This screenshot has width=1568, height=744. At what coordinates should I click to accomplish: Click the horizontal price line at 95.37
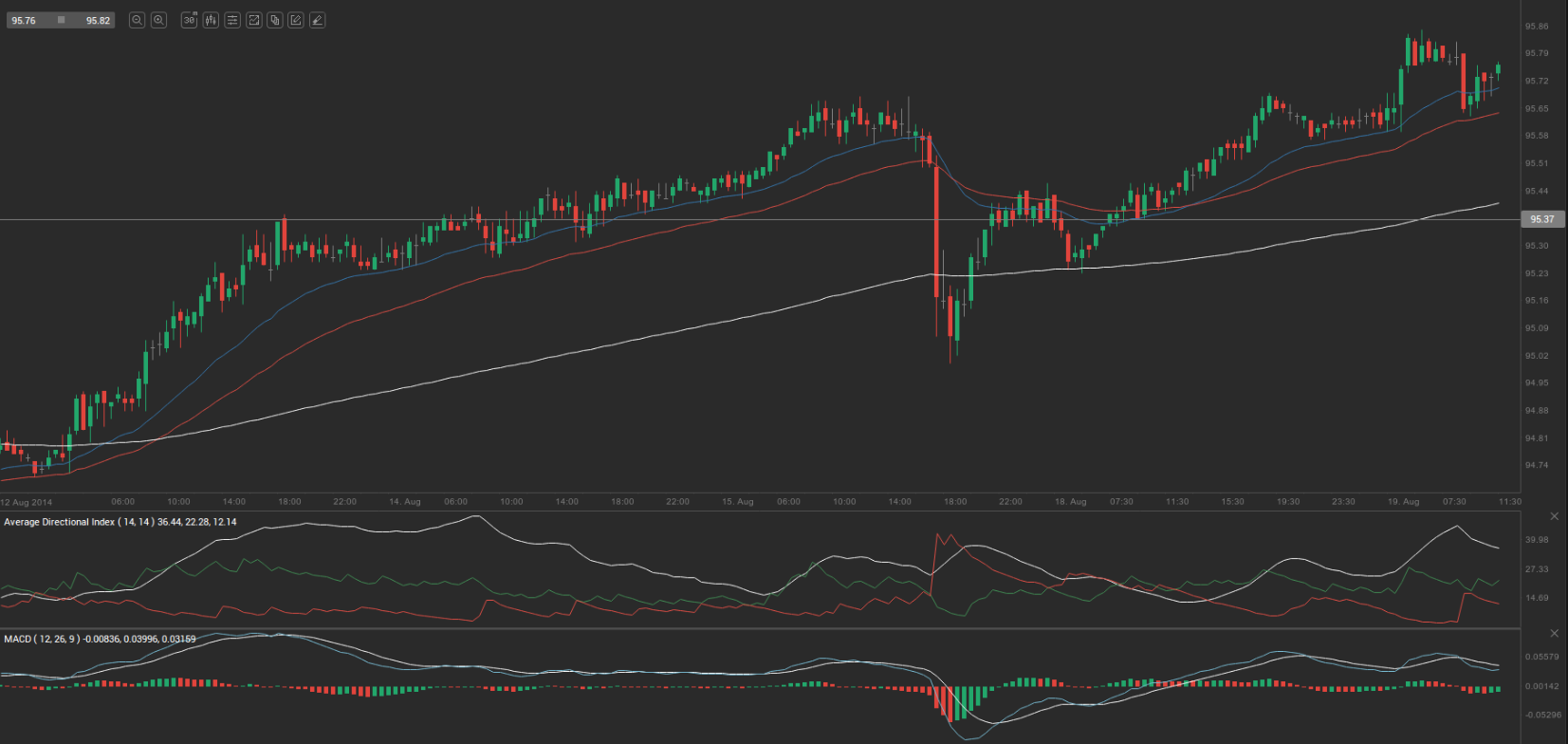pos(664,219)
